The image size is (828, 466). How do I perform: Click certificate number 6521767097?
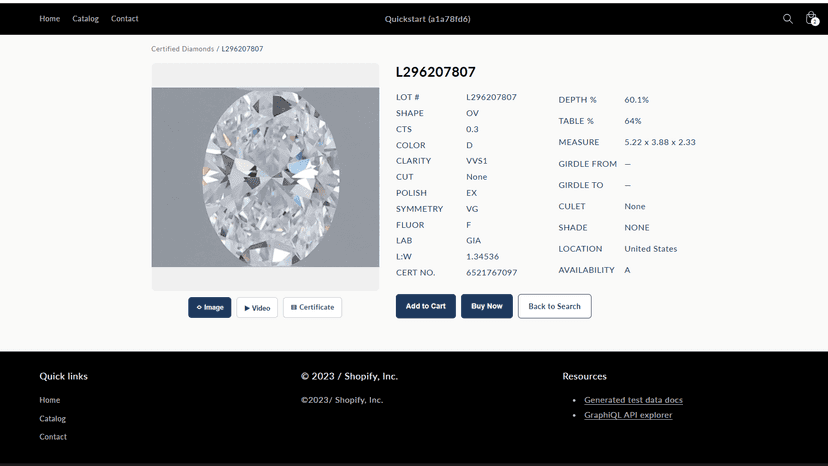[x=491, y=273]
